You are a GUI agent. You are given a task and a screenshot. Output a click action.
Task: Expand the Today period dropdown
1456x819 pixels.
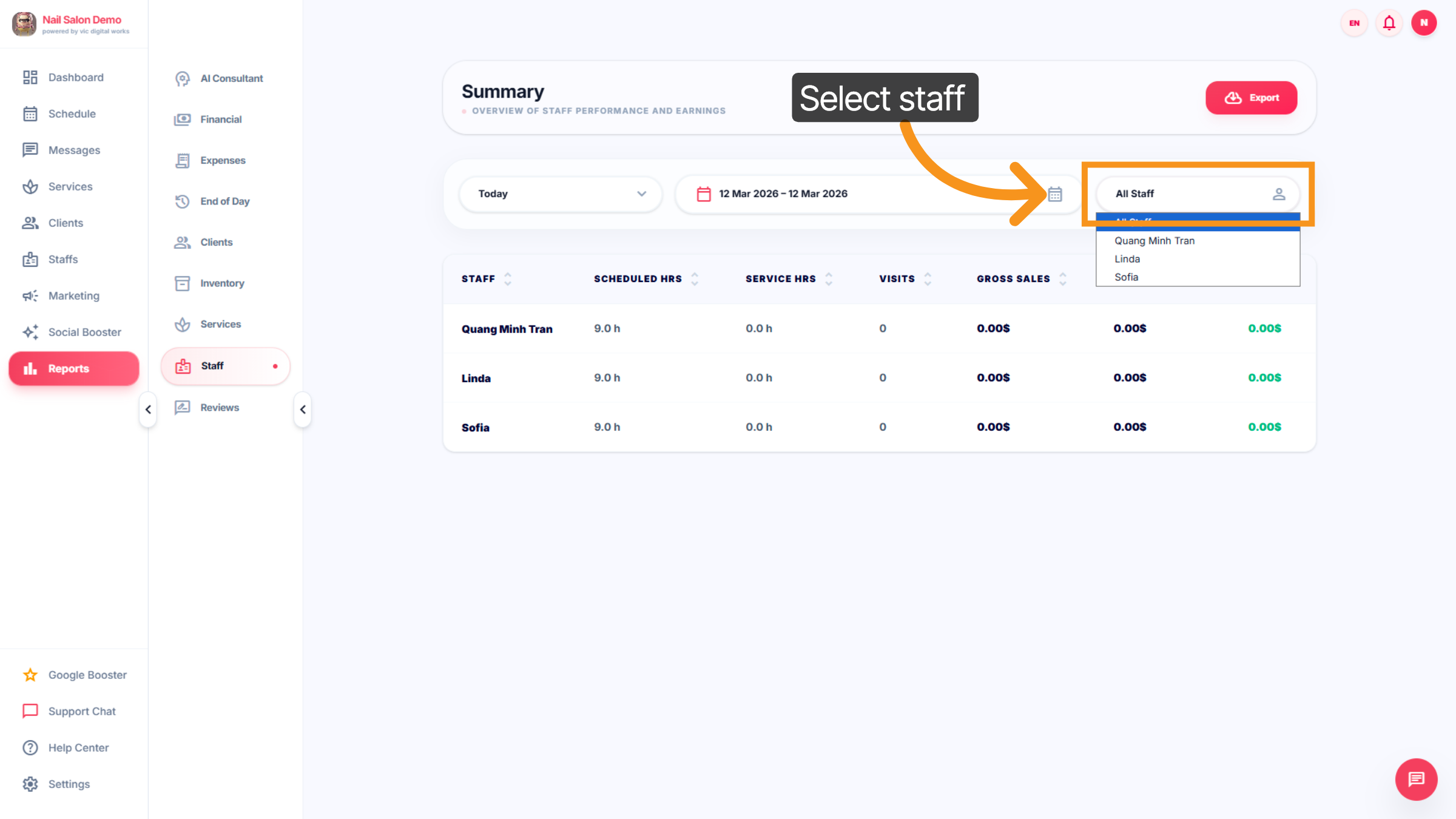(559, 194)
